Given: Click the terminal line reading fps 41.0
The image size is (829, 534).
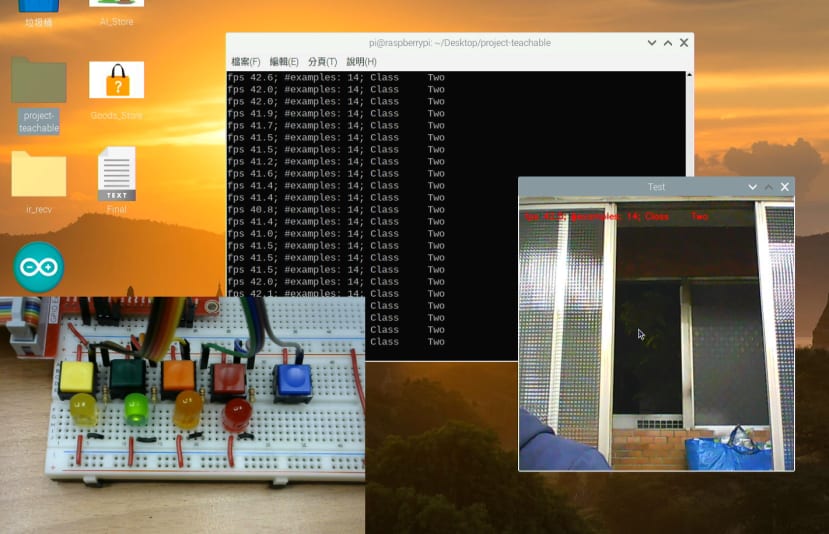Looking at the screenshot, I should click(336, 234).
